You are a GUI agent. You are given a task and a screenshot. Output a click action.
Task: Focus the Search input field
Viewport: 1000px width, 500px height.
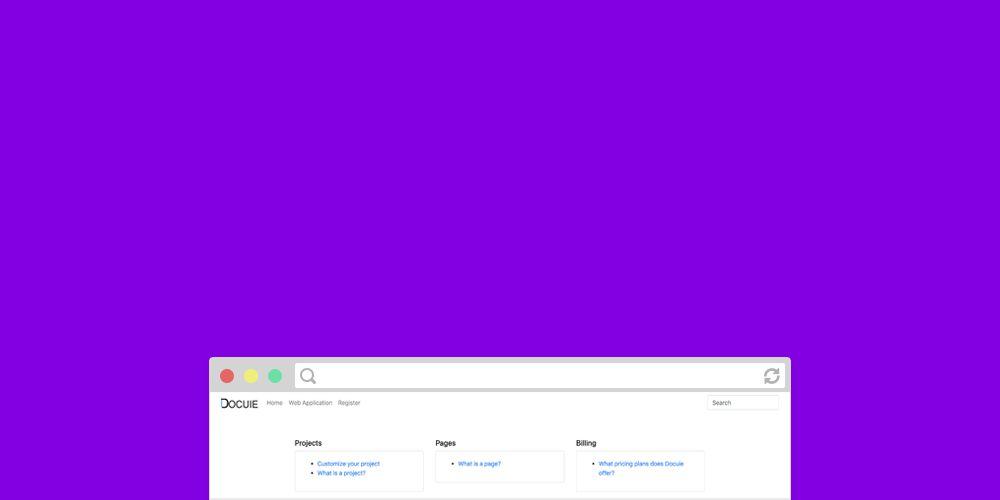pyautogui.click(x=742, y=403)
